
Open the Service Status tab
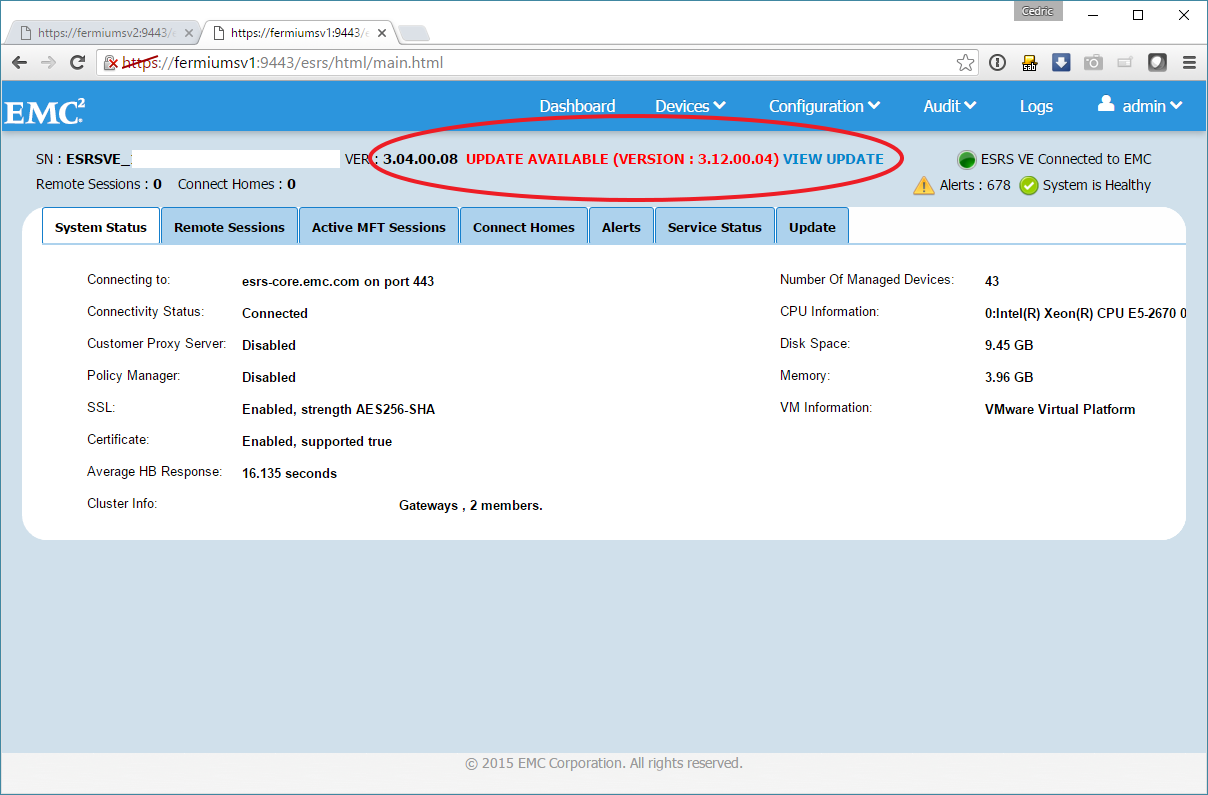click(714, 227)
